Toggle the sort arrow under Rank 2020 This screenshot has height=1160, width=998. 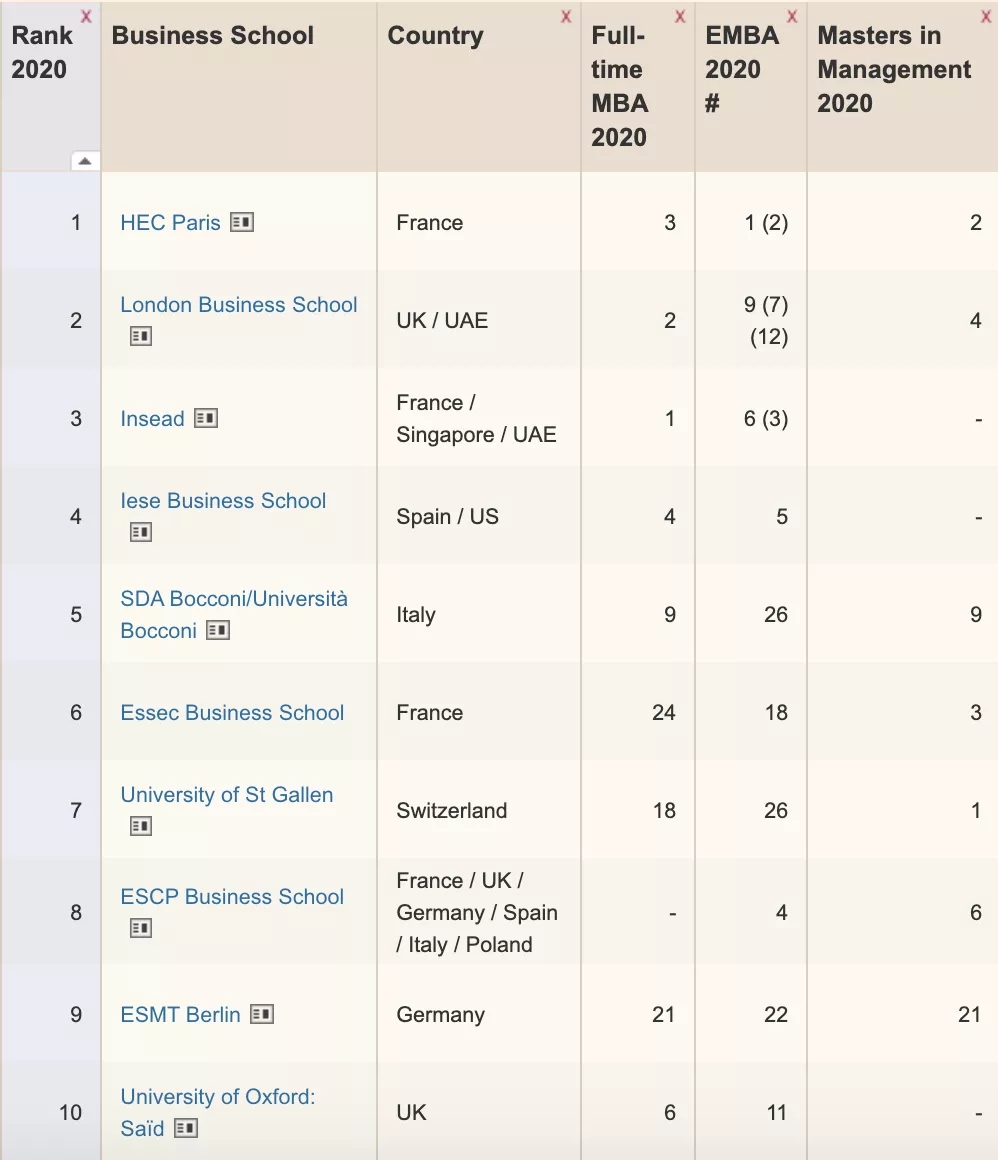coord(85,161)
